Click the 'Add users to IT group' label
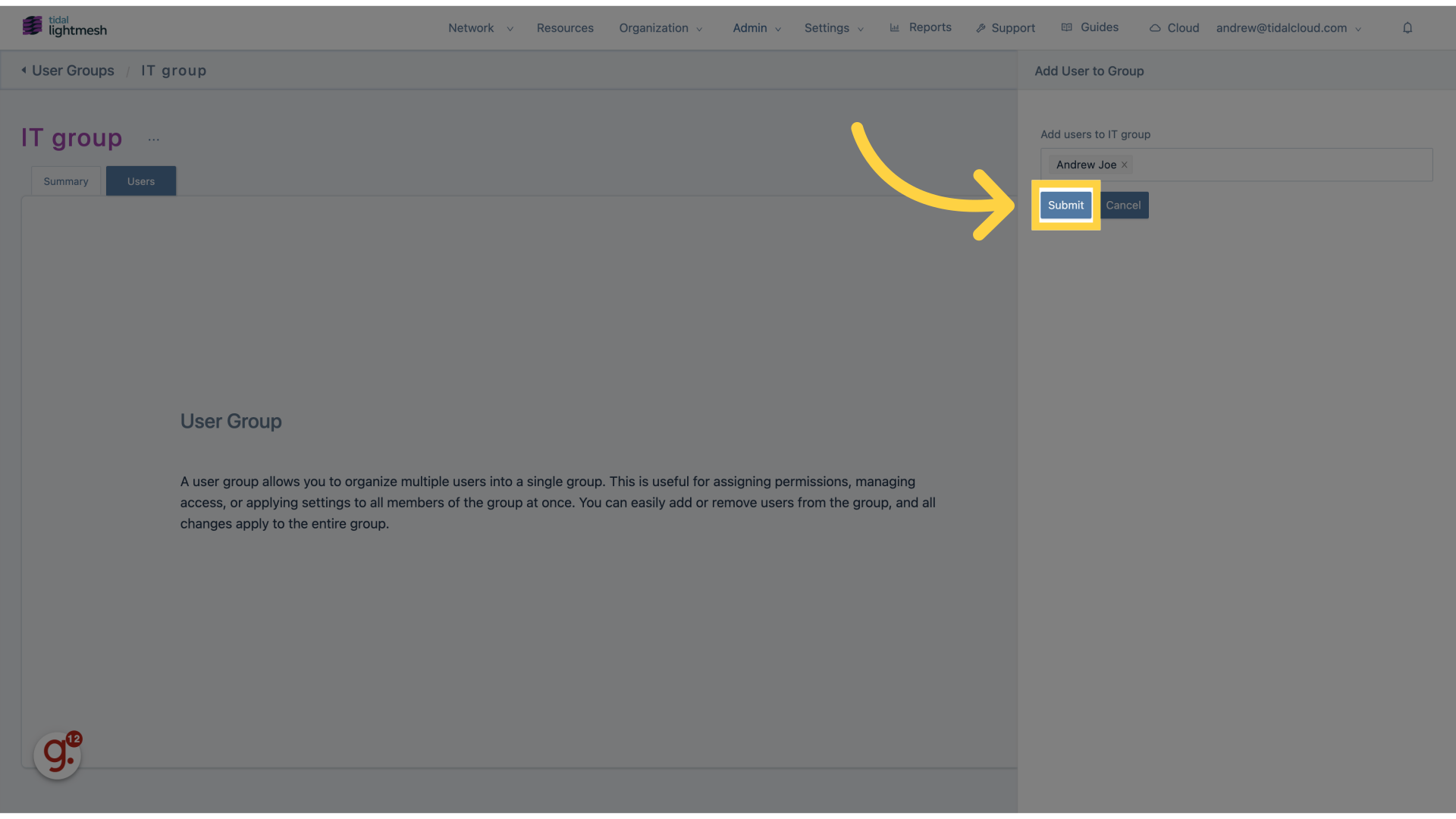This screenshot has width=1456, height=819. (x=1095, y=134)
